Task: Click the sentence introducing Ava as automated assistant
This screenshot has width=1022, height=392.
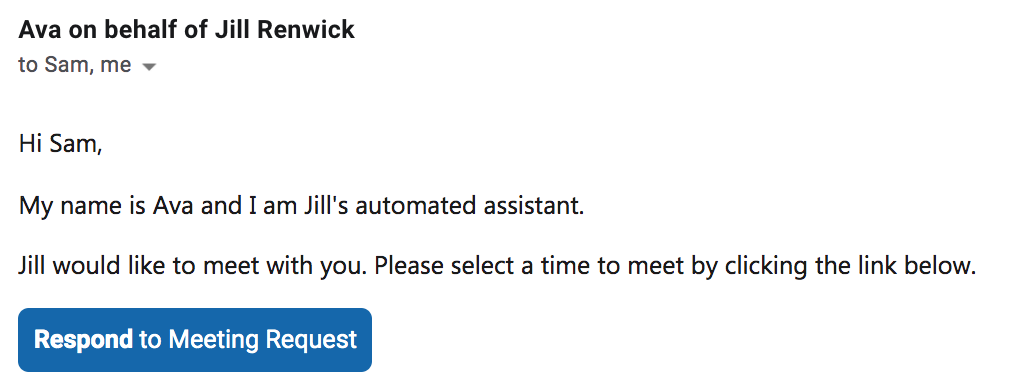Action: (x=301, y=206)
